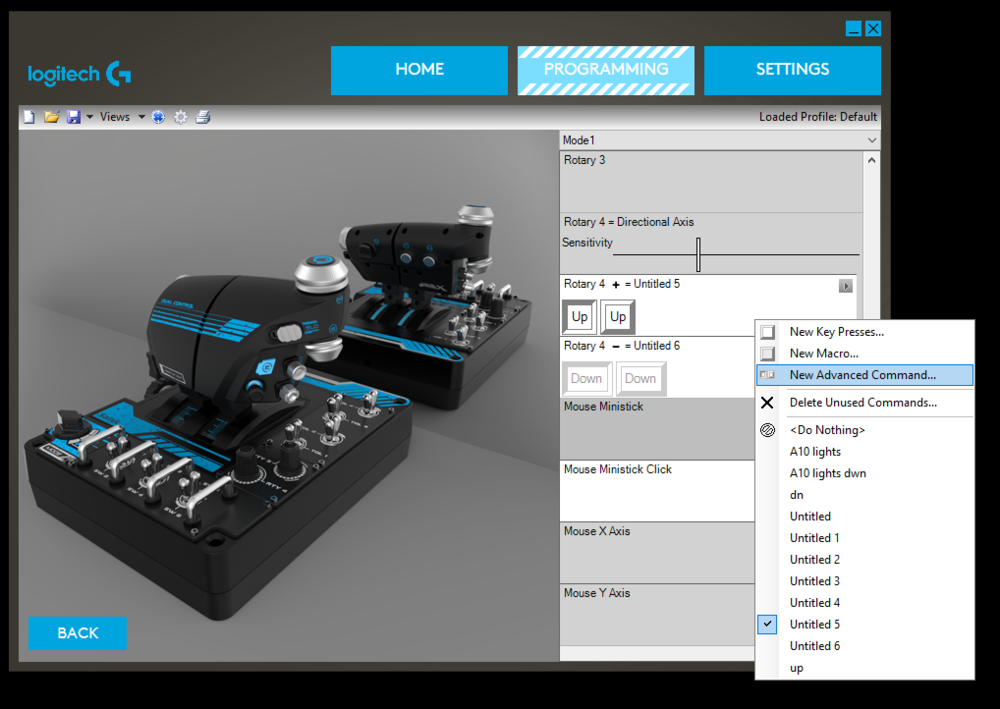Choose the <Do Nothing> option
1000x709 pixels.
[x=827, y=430]
